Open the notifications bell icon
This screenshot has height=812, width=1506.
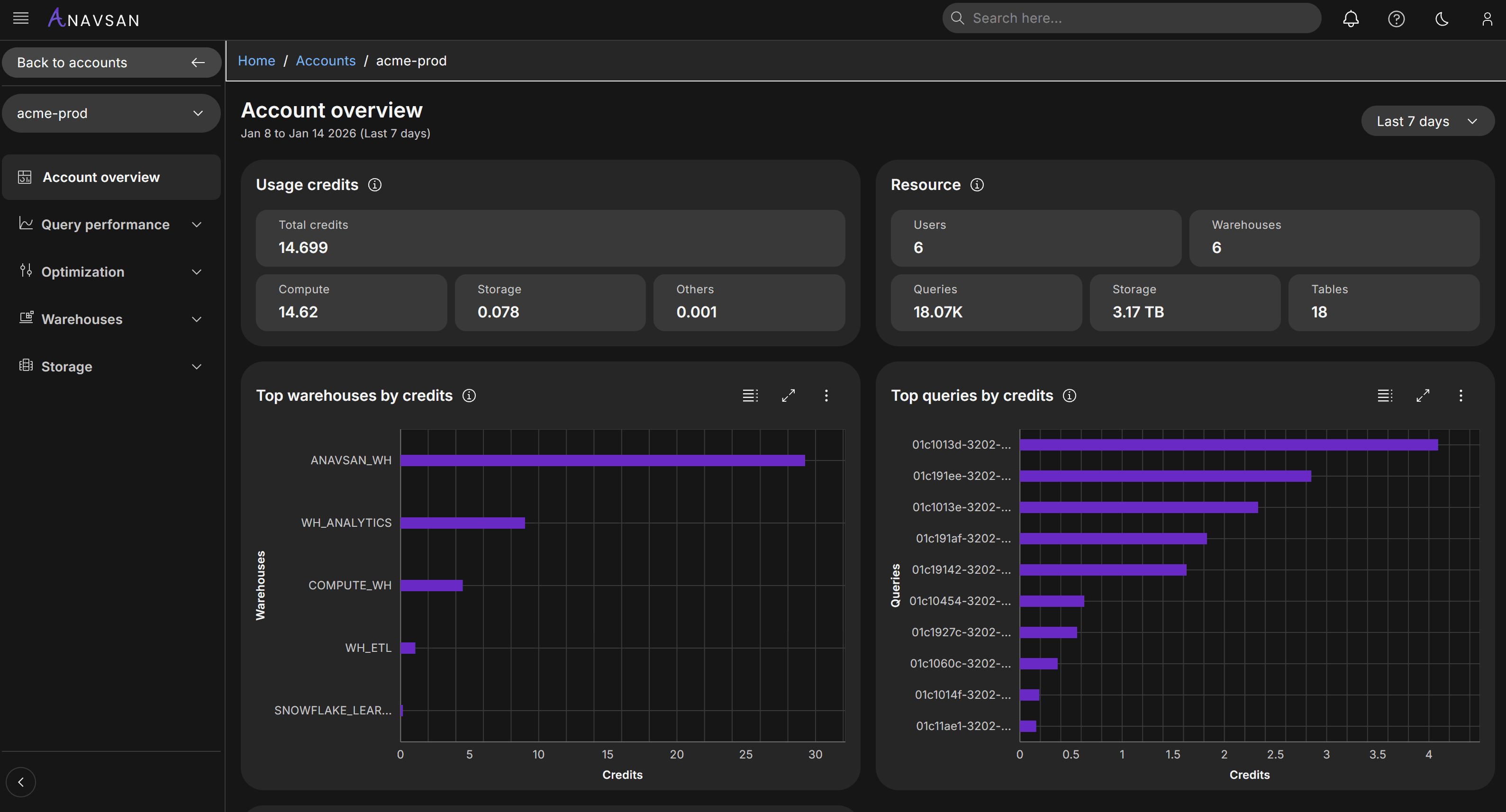[x=1351, y=18]
